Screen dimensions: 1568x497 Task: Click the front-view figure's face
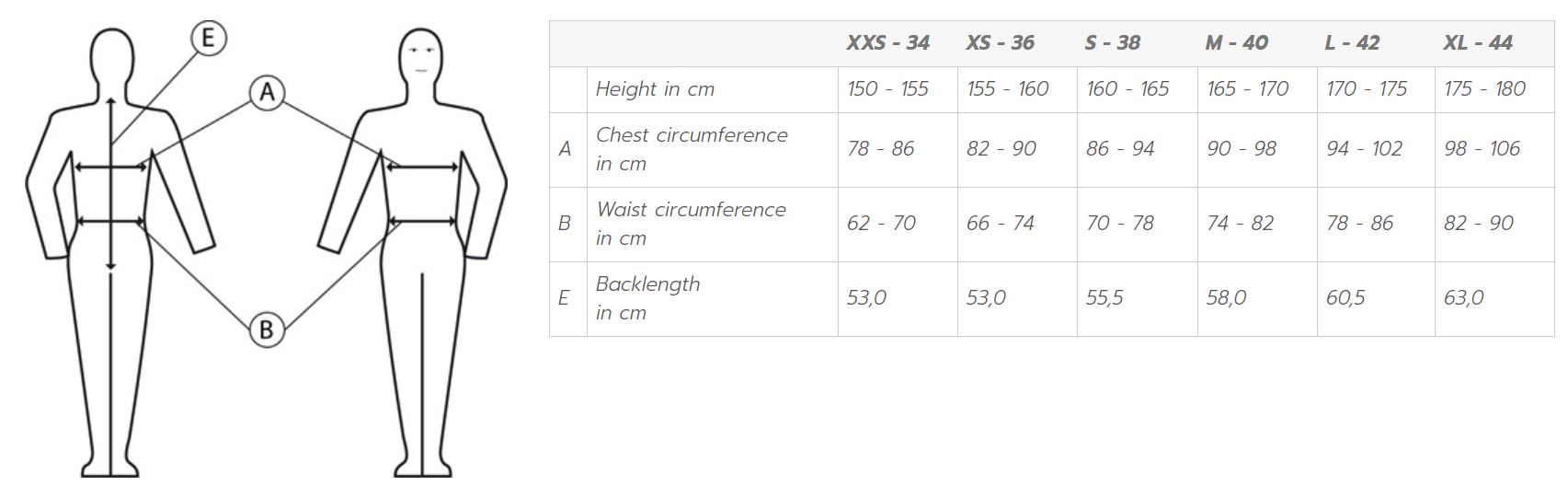[421, 55]
